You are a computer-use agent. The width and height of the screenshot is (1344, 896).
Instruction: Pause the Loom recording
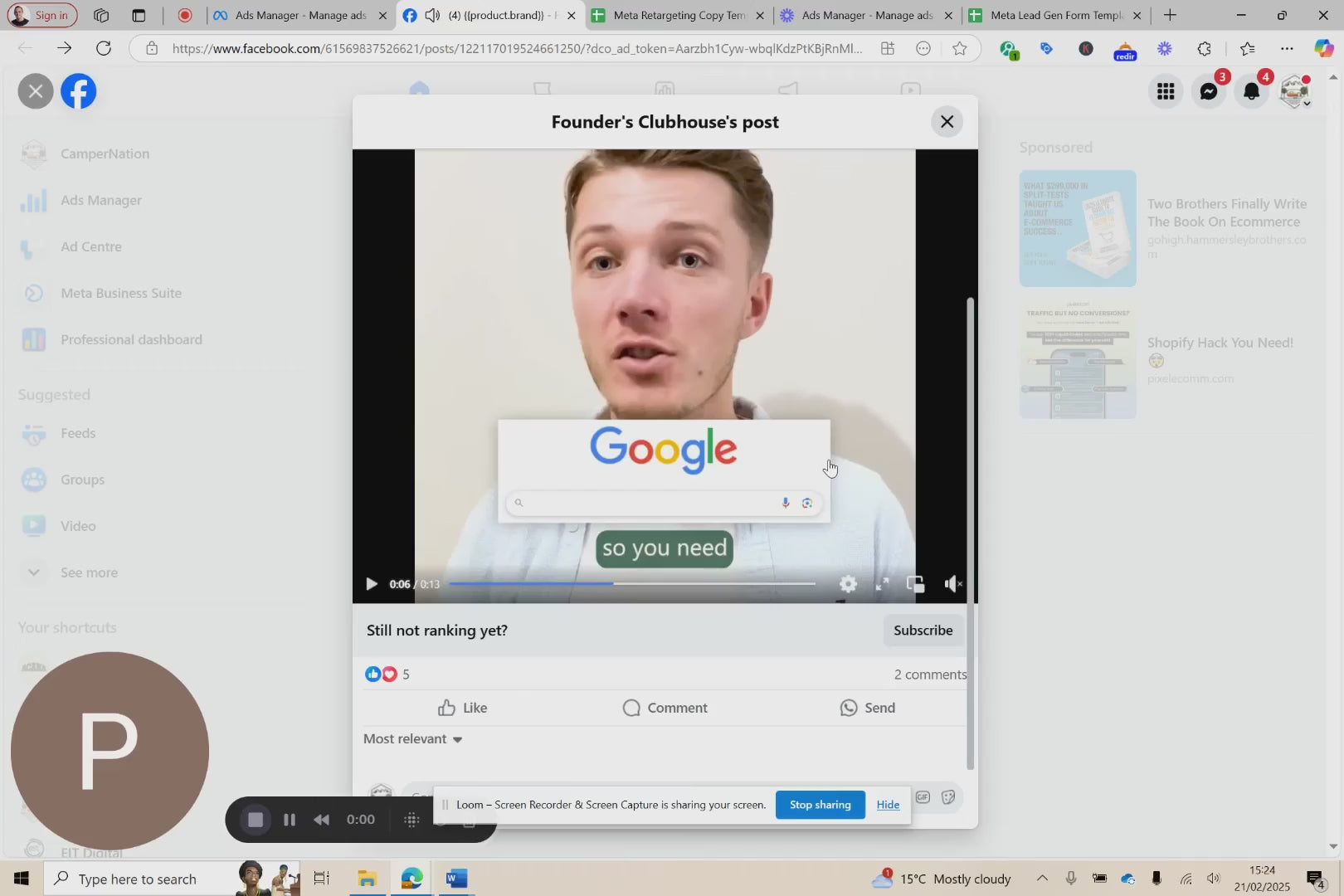coord(290,820)
